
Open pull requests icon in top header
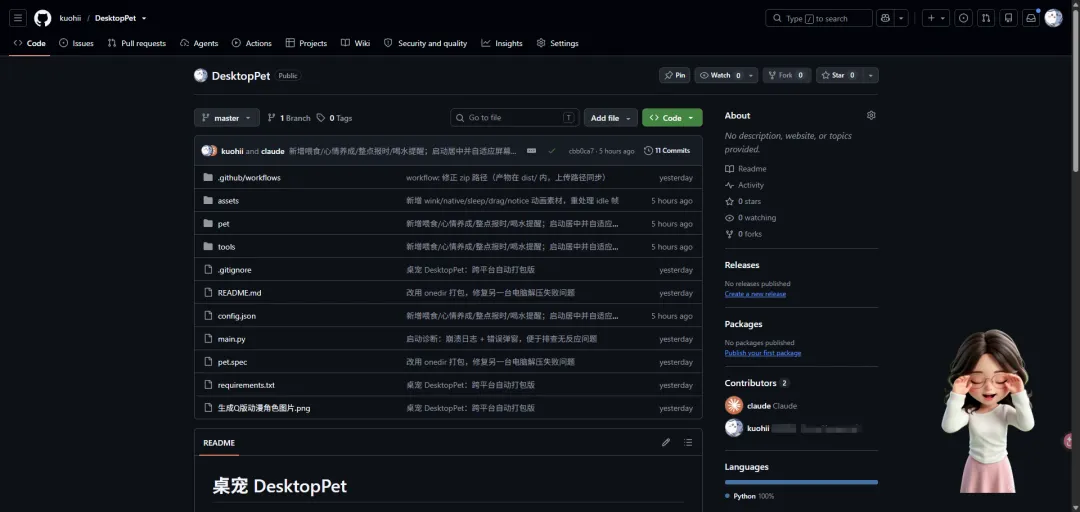[986, 18]
